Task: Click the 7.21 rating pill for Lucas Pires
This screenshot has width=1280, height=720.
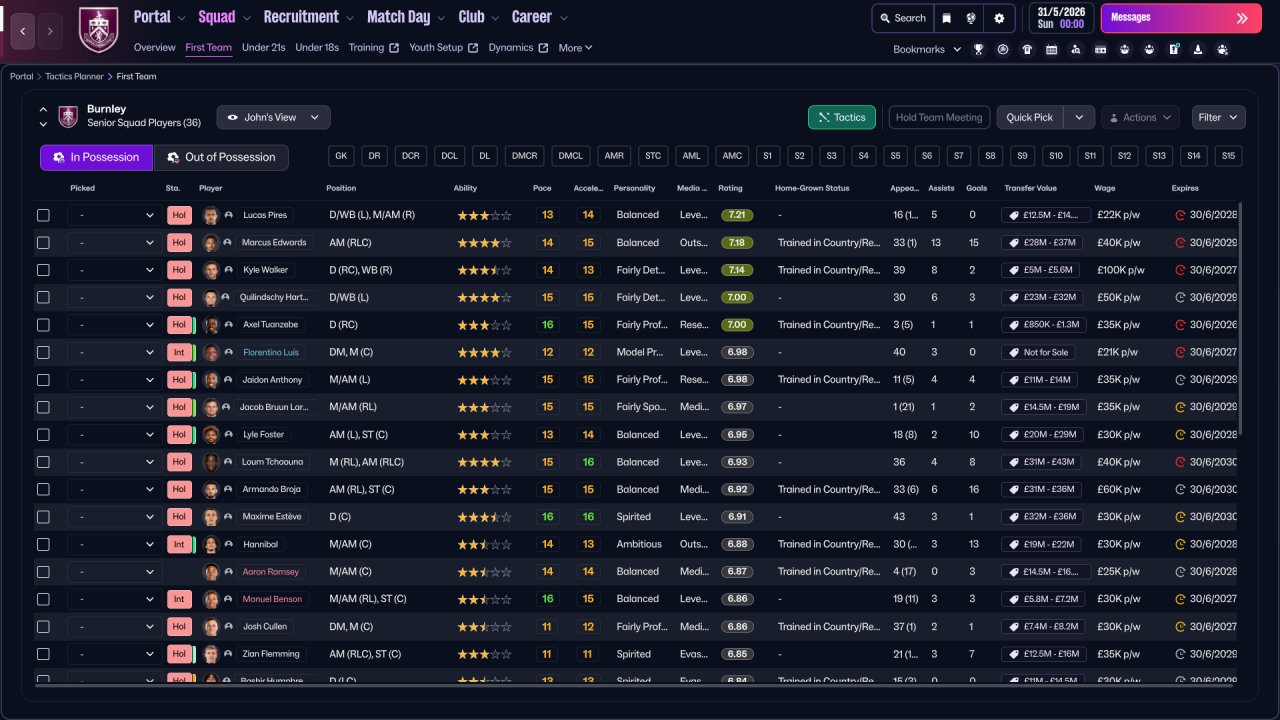Action: coord(737,215)
